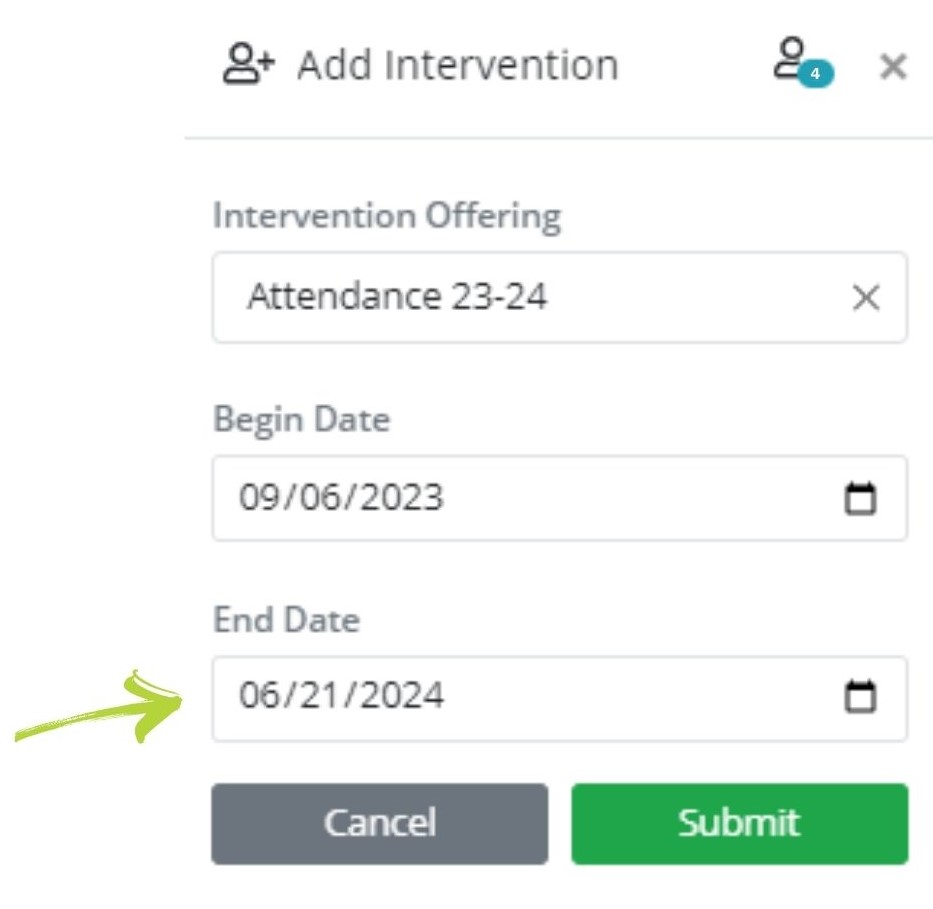Click the blue number 4 badge
The height and width of the screenshot is (909, 933).
point(816,74)
